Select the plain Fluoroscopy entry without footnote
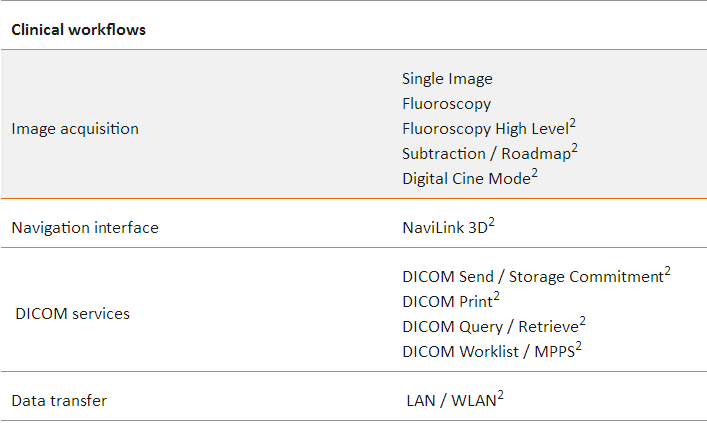This screenshot has height=423, width=707. click(x=446, y=103)
